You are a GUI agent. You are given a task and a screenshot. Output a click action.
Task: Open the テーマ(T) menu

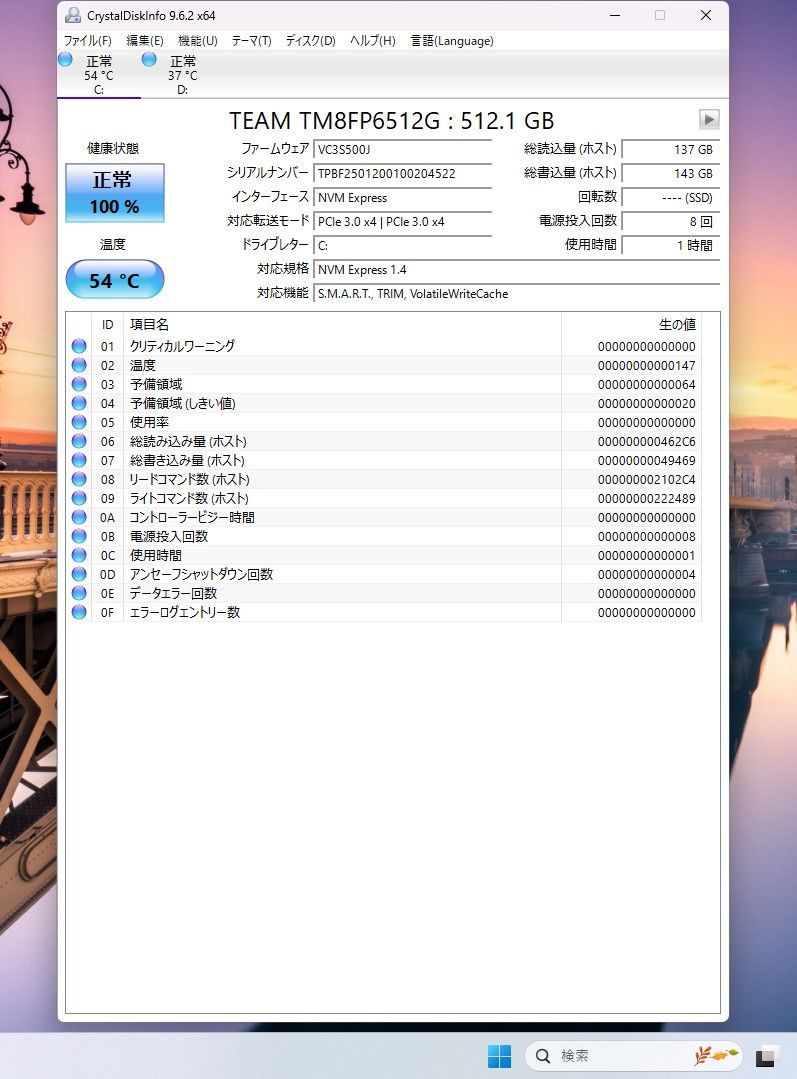(x=251, y=41)
